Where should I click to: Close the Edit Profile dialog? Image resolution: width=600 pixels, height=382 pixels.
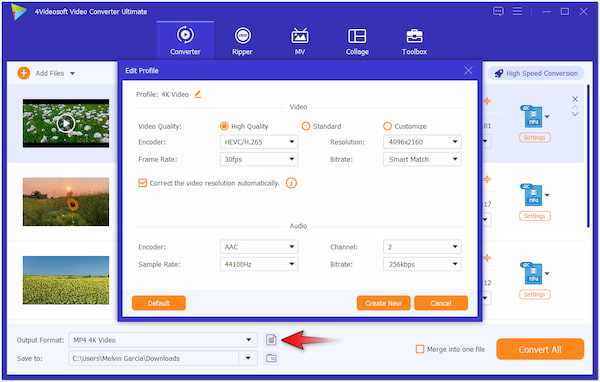coord(468,70)
